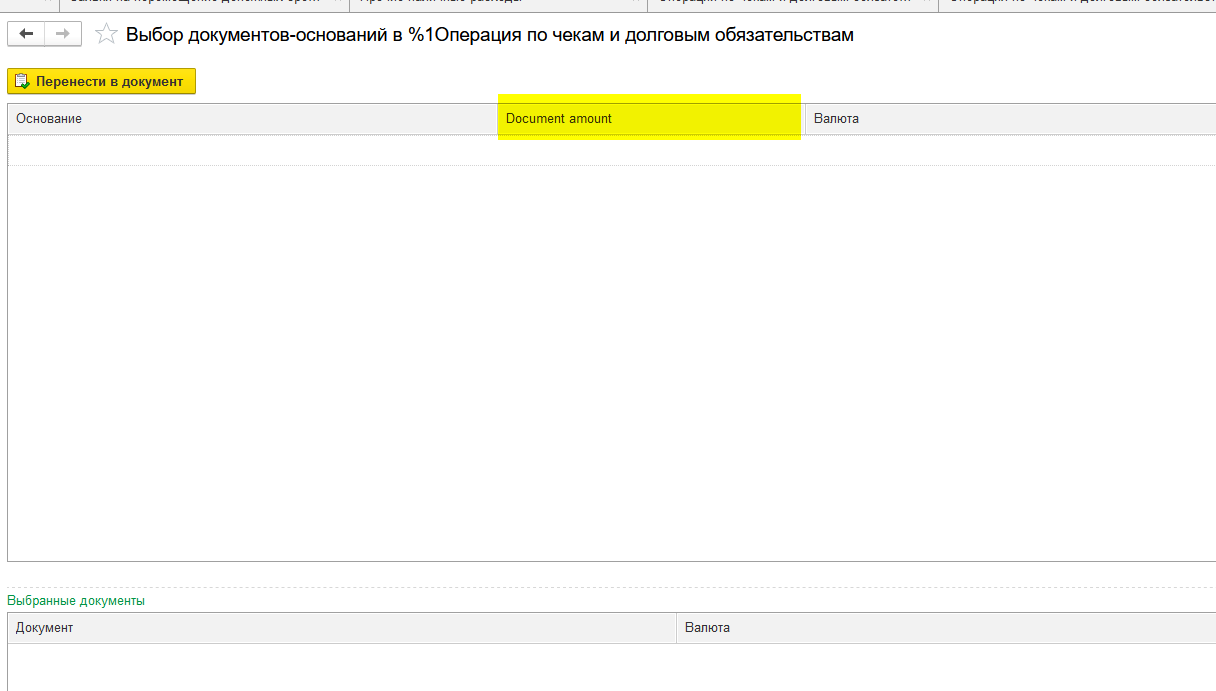Close the first 'Операции по чекам' tab
Screen dimensions: 1216x691
[925, 5]
